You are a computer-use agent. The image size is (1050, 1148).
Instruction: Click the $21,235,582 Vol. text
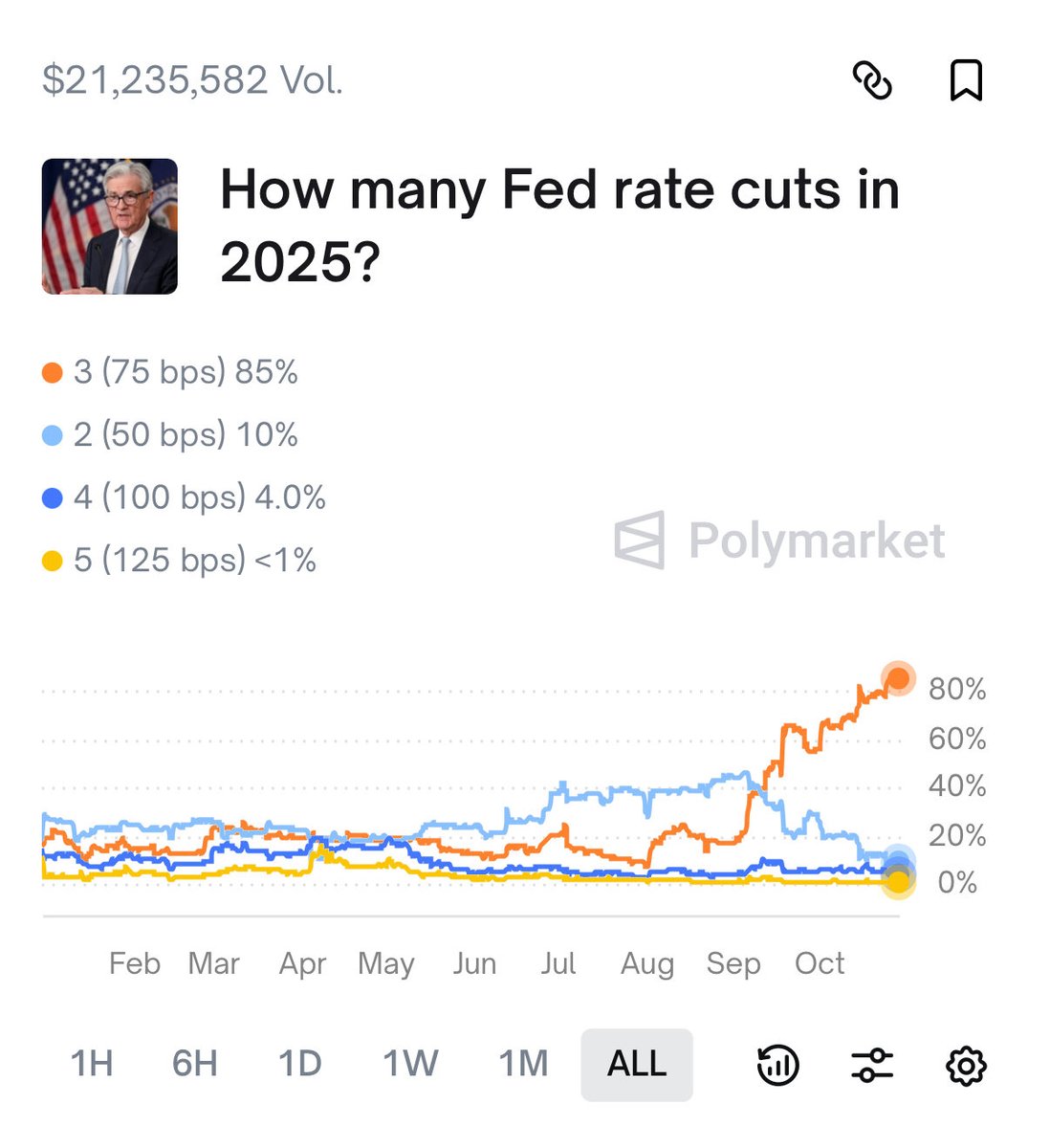coord(192,80)
